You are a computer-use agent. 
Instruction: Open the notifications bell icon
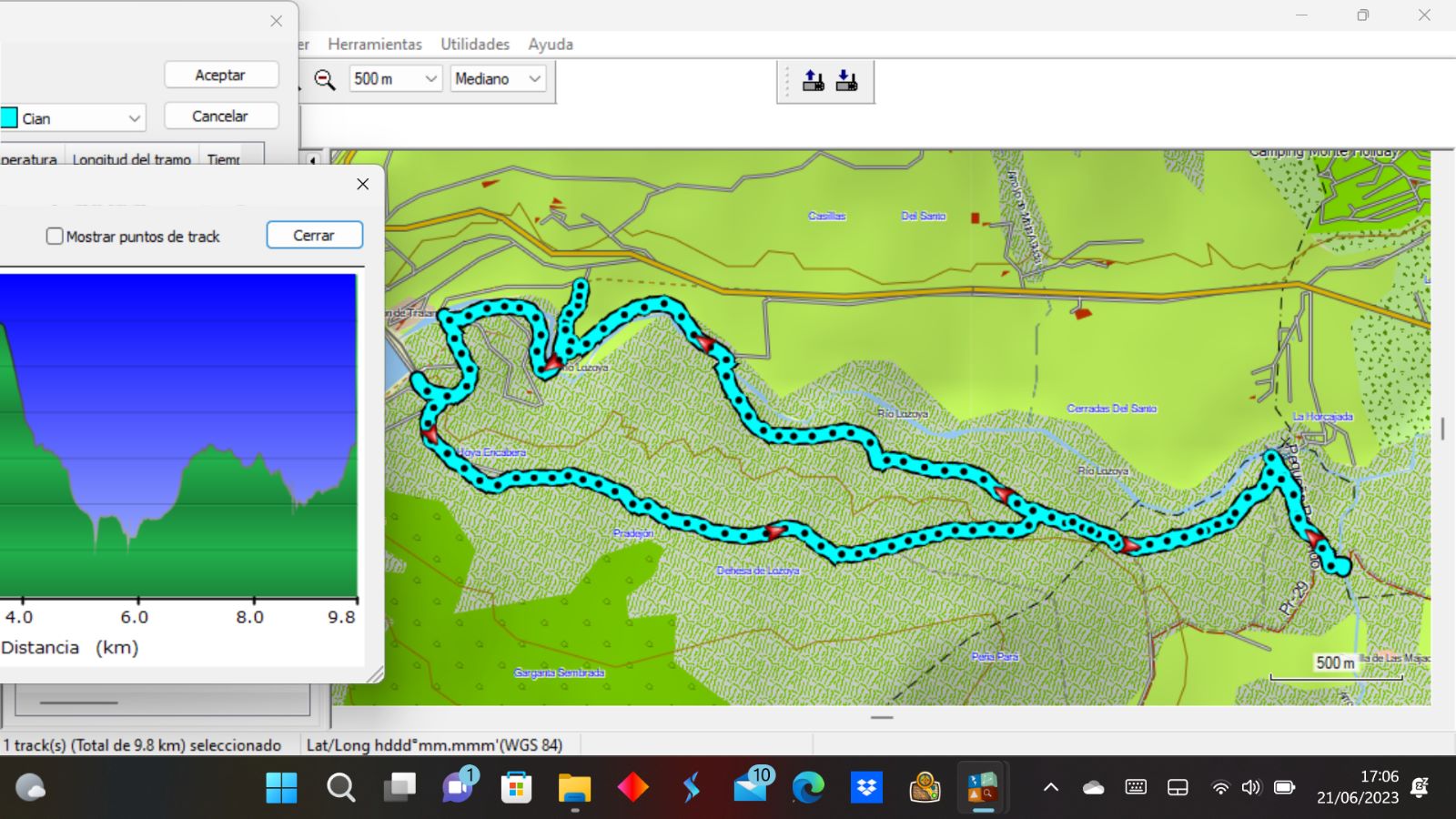point(1420,787)
